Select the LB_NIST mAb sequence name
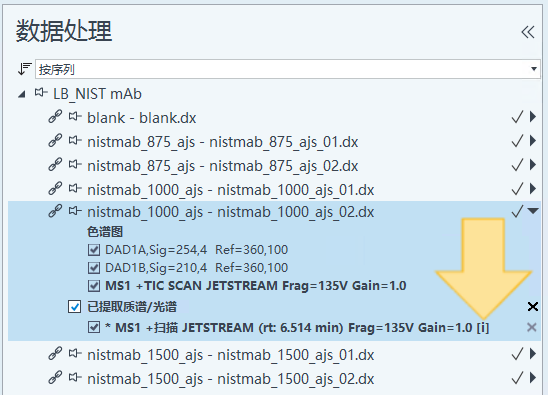 point(97,94)
